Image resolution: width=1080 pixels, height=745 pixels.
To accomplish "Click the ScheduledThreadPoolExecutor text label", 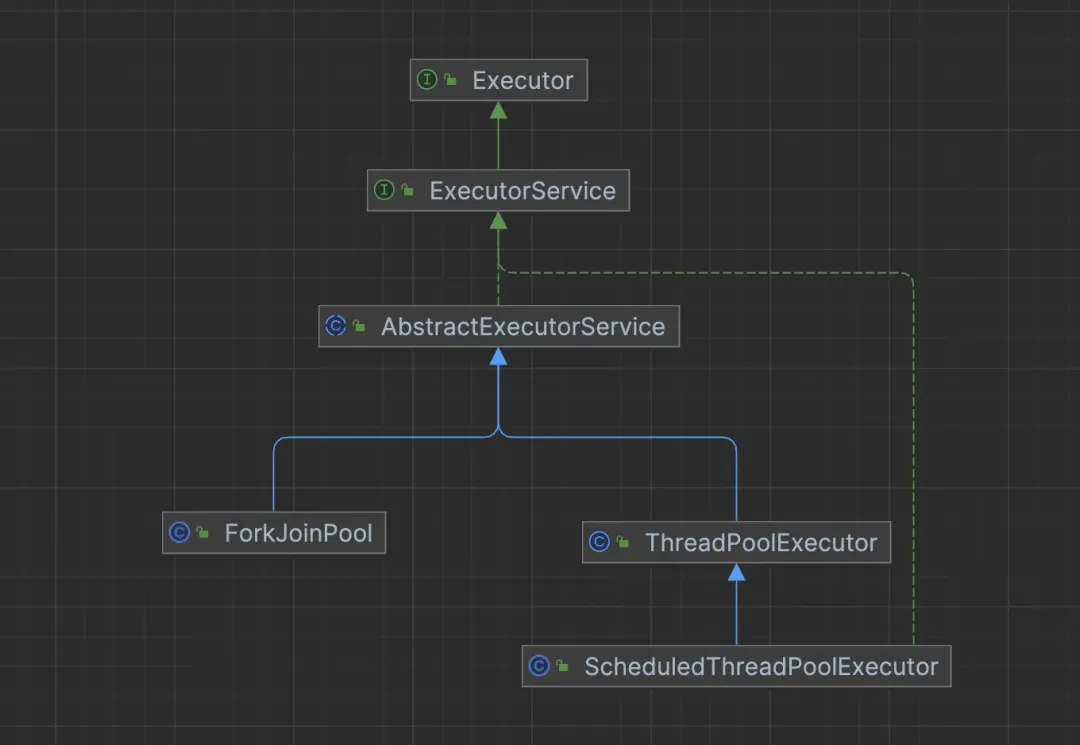I will 761,667.
